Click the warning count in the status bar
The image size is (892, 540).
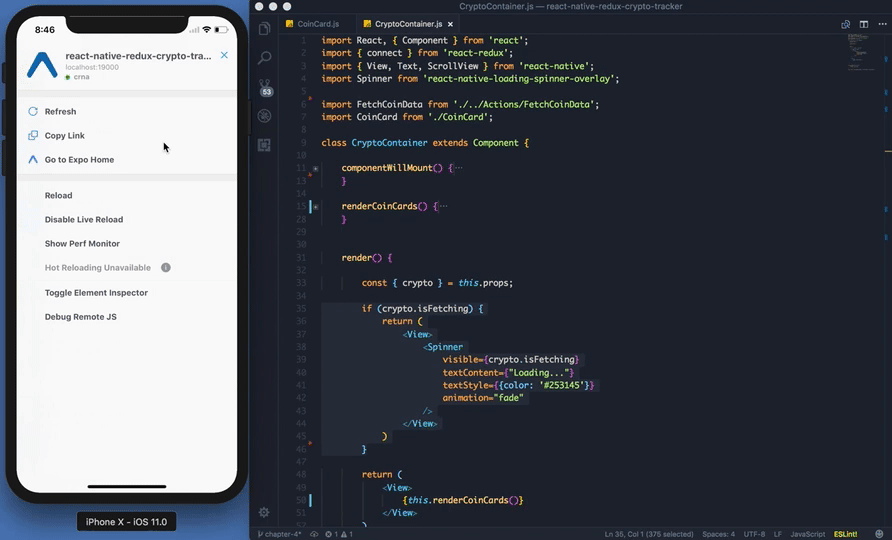(347, 534)
